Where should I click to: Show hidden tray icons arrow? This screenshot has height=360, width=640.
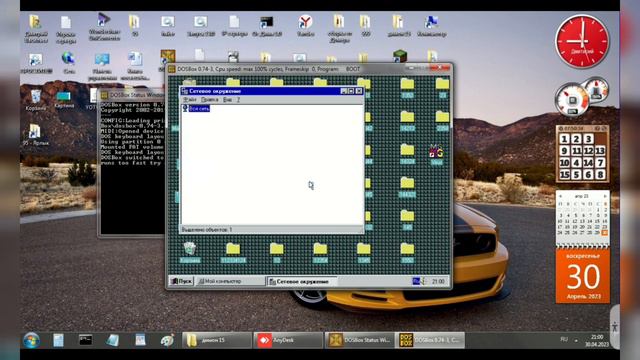[x=577, y=340]
